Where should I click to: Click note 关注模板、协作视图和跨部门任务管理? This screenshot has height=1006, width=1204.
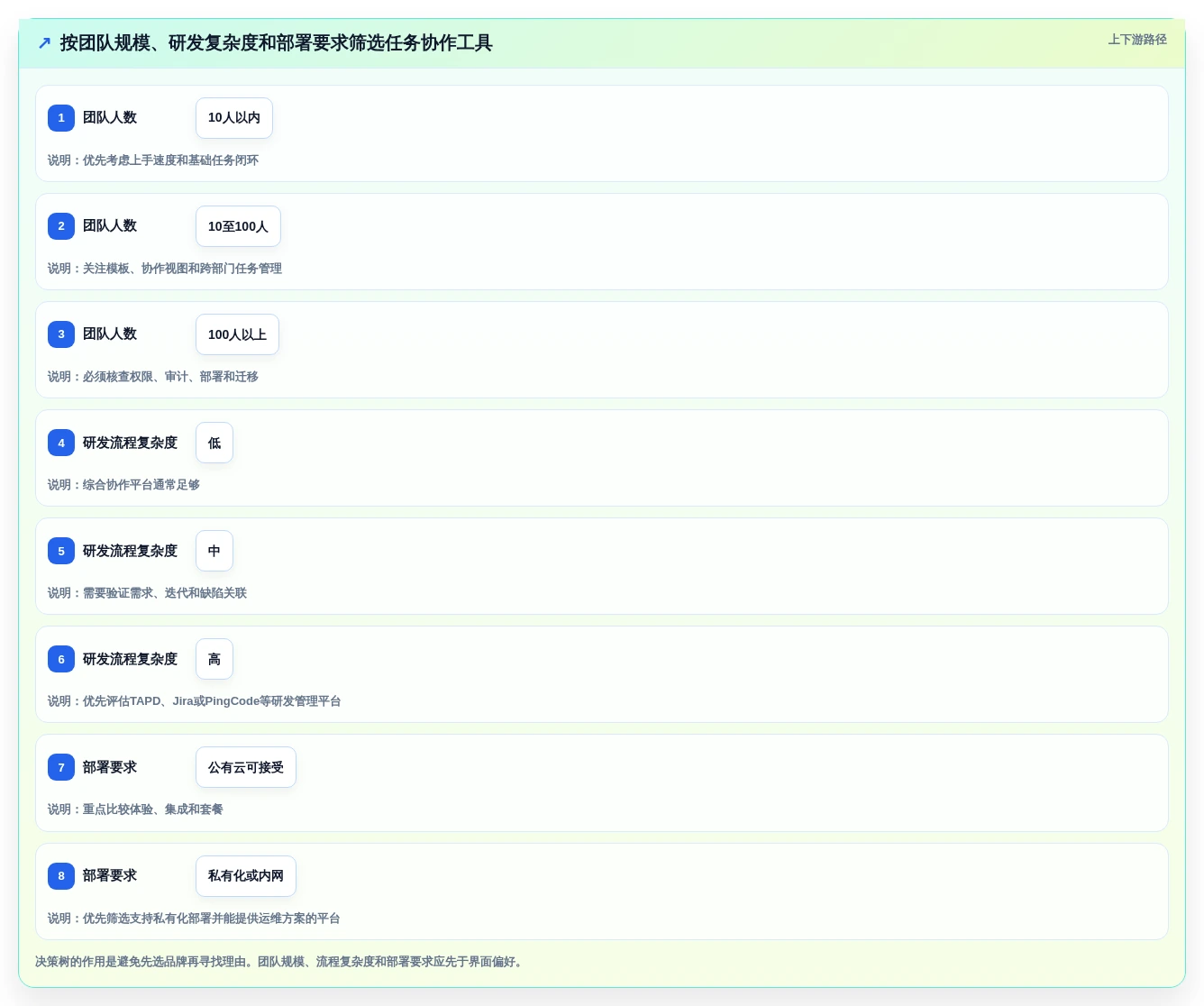[x=165, y=269]
